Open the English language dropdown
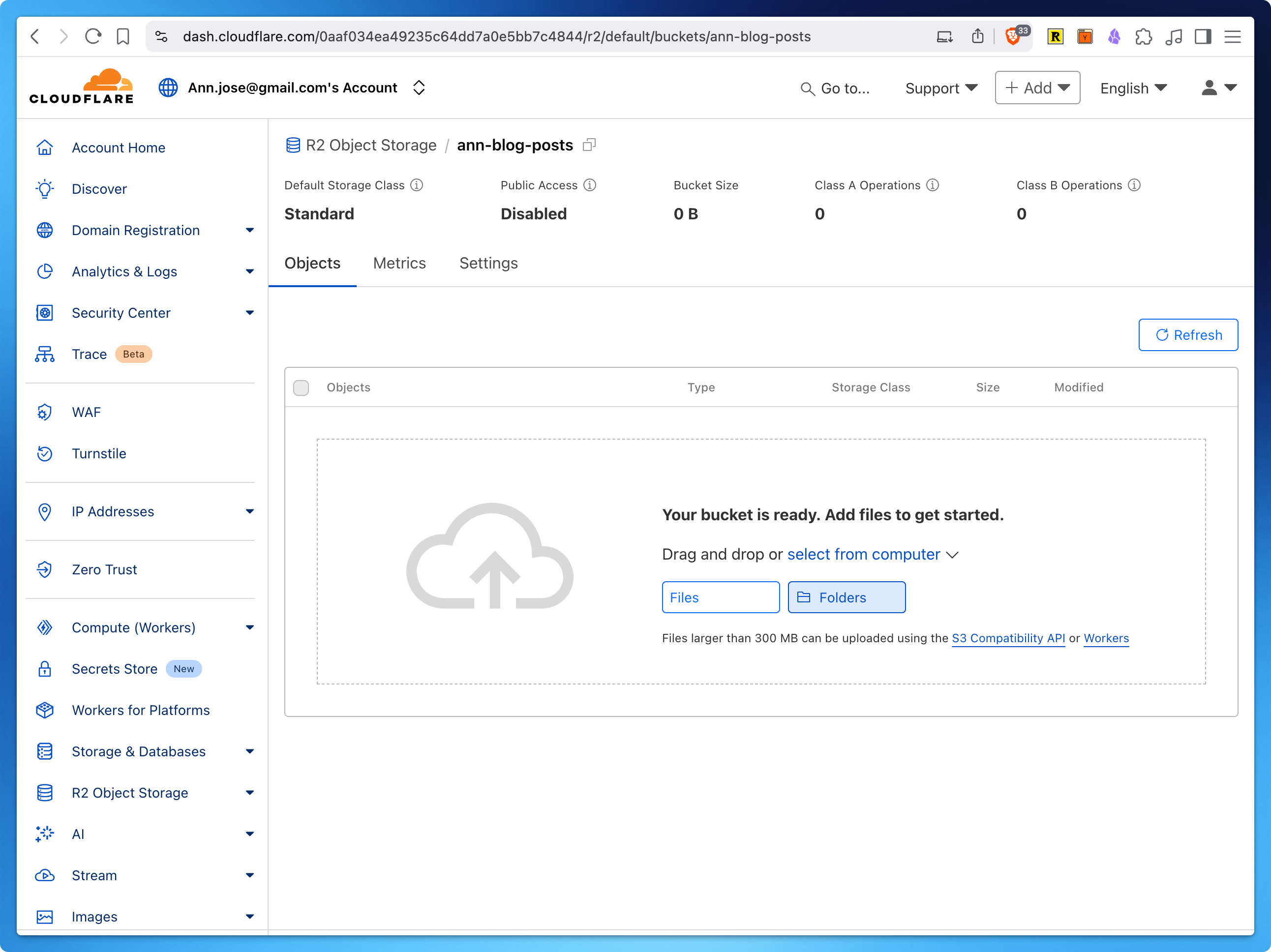This screenshot has height=952, width=1271. pos(1133,88)
